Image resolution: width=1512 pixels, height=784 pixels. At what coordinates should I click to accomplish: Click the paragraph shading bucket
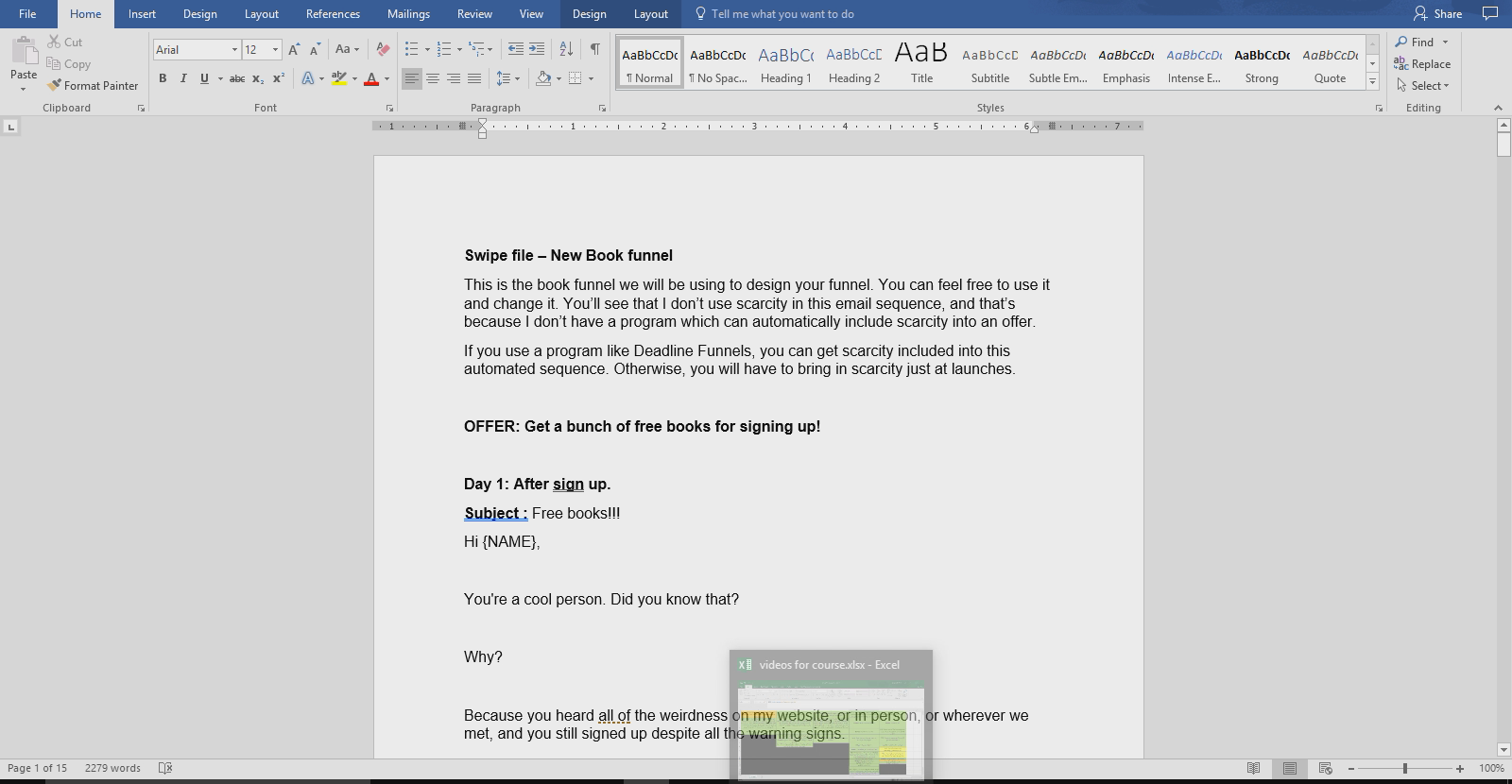pyautogui.click(x=543, y=78)
